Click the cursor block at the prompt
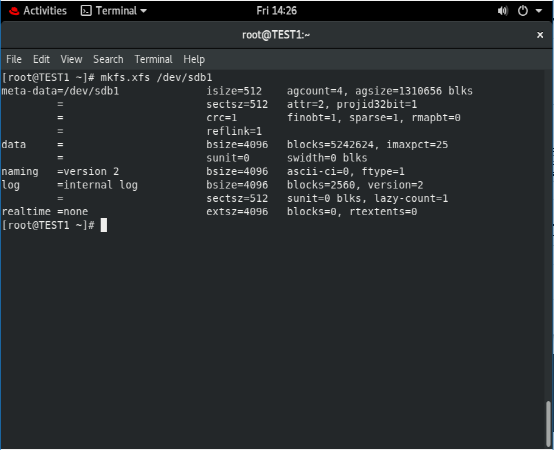Image resolution: width=554 pixels, height=450 pixels. pos(104,225)
